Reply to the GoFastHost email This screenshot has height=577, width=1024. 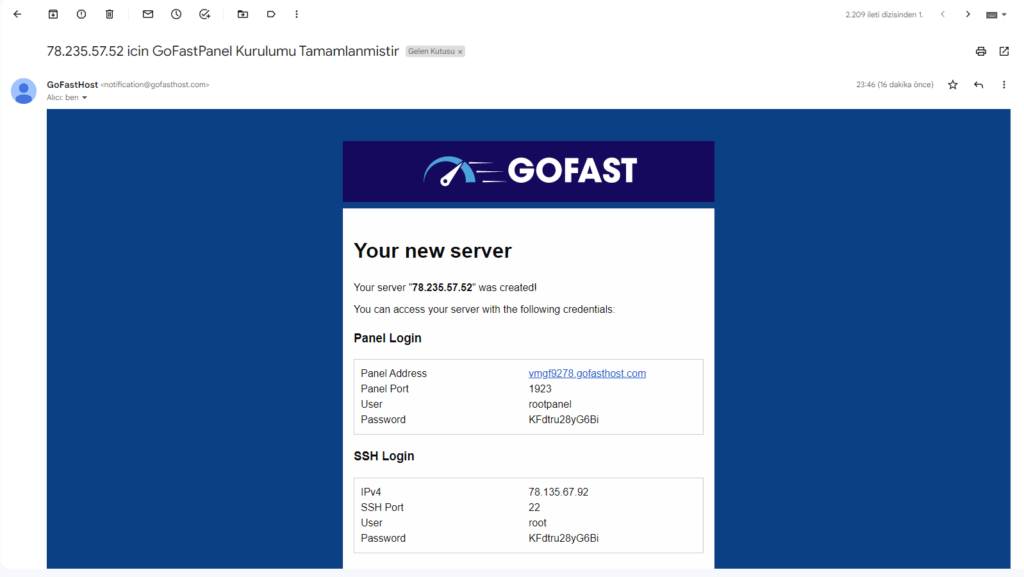(978, 85)
